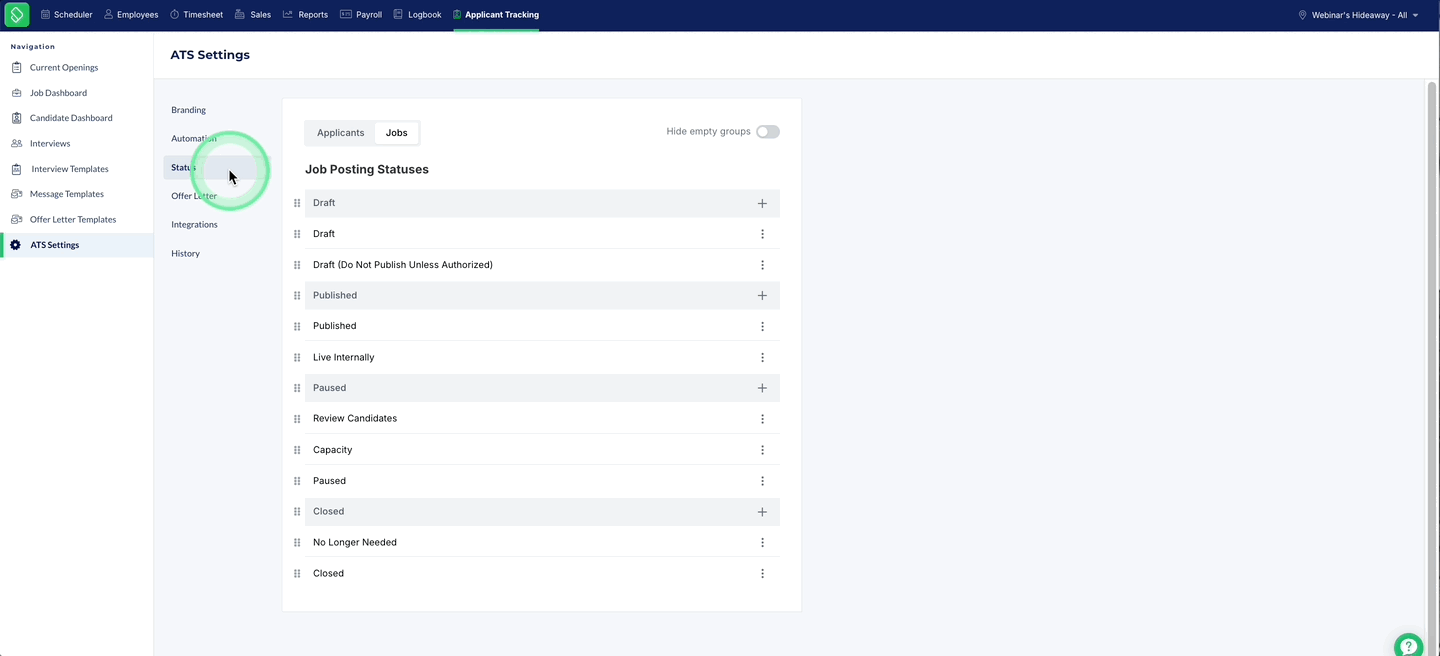Click the drag handle of the Published group header
The width and height of the screenshot is (1440, 656).
[297, 295]
